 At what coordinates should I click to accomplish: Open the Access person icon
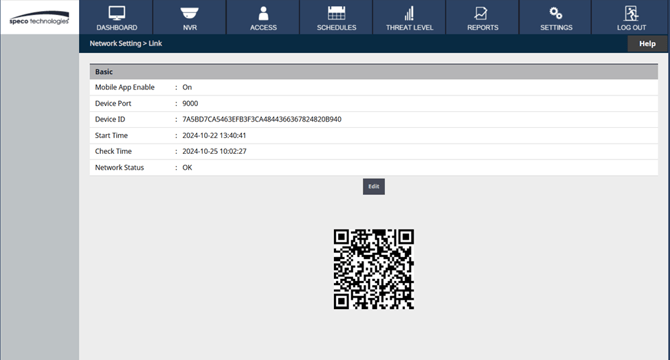click(263, 13)
